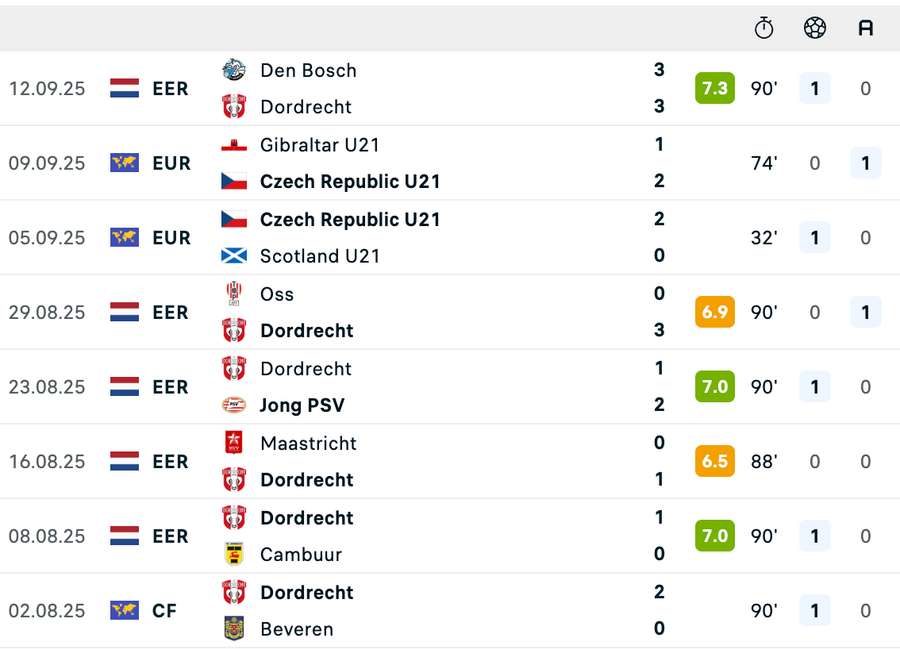Click the assists 'A' header icon
Screen dimensions: 900x649
(x=866, y=28)
